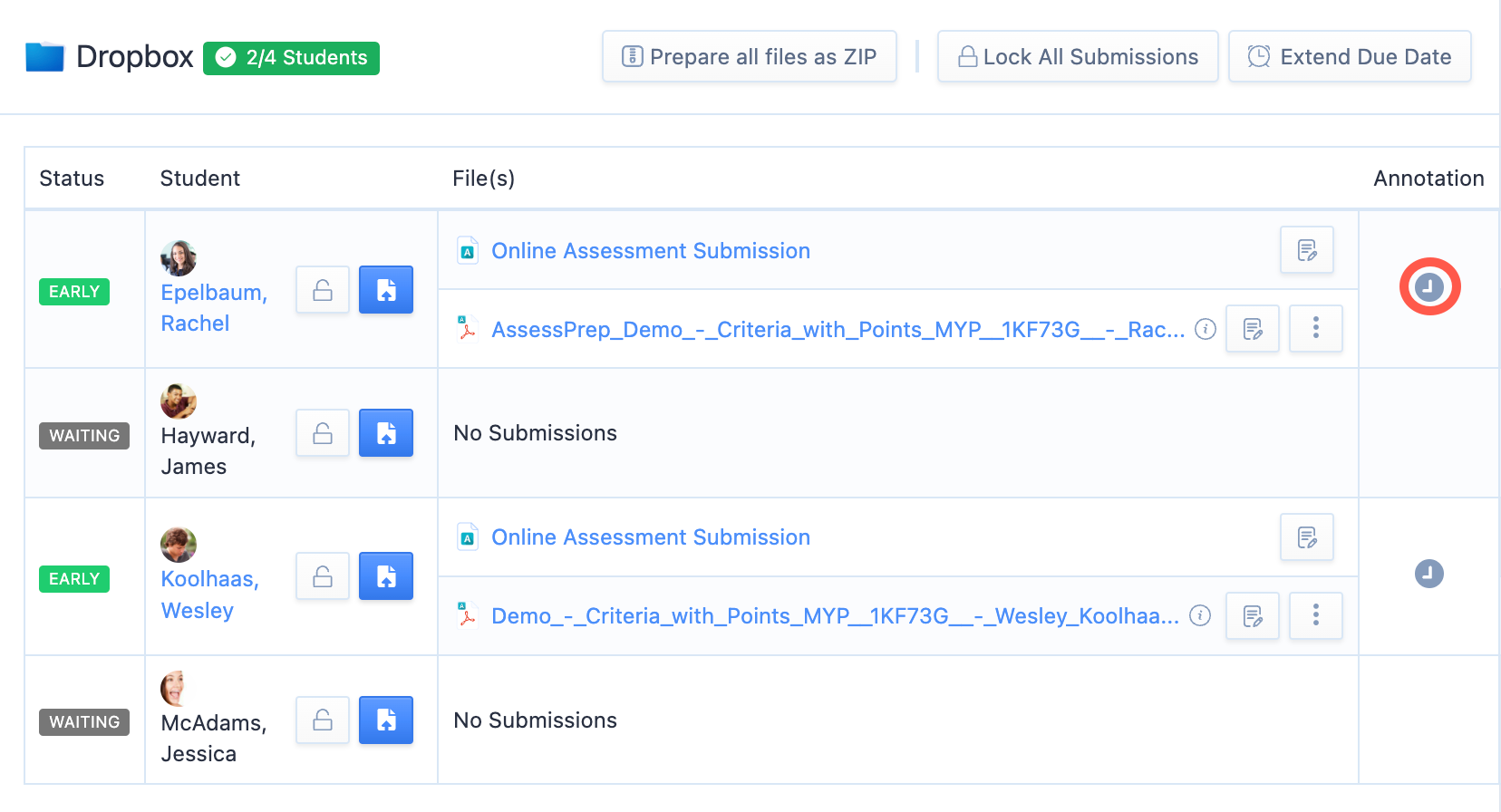The image size is (1501, 812).
Task: Open feedback note icon for Rachel's Online Assessment
Action: 1306,250
